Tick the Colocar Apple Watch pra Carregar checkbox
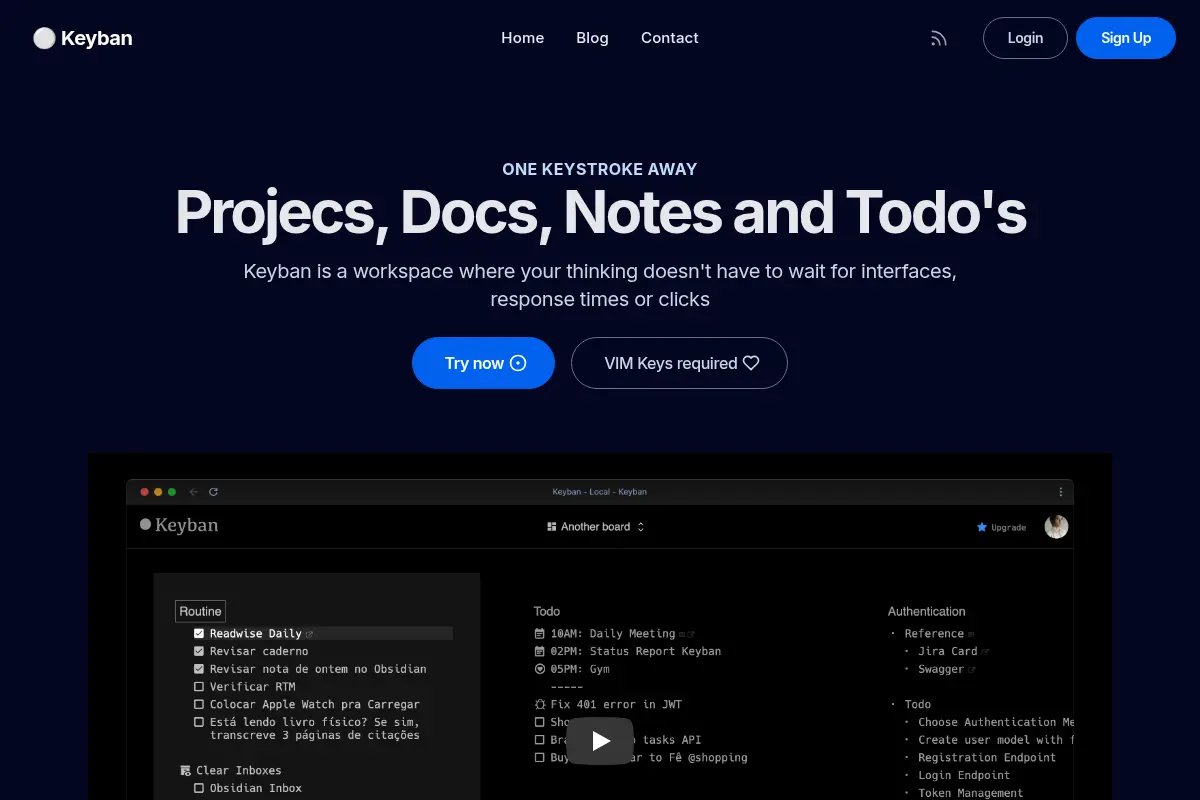Screen dimensions: 1200x800 pos(199,704)
